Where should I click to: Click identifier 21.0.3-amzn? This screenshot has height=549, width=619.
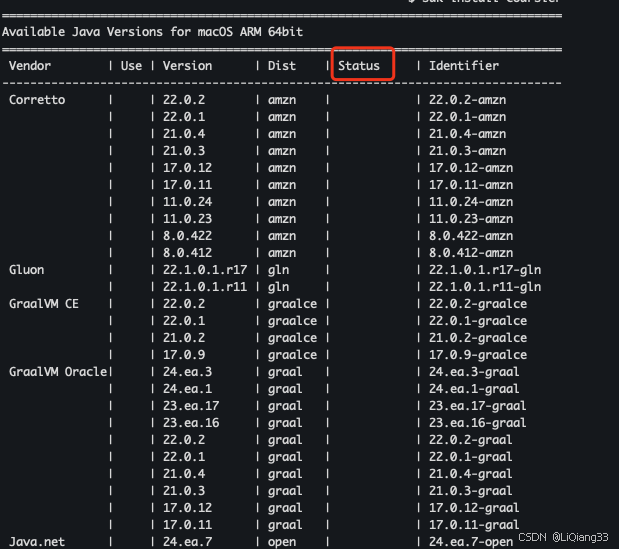[x=467, y=151]
